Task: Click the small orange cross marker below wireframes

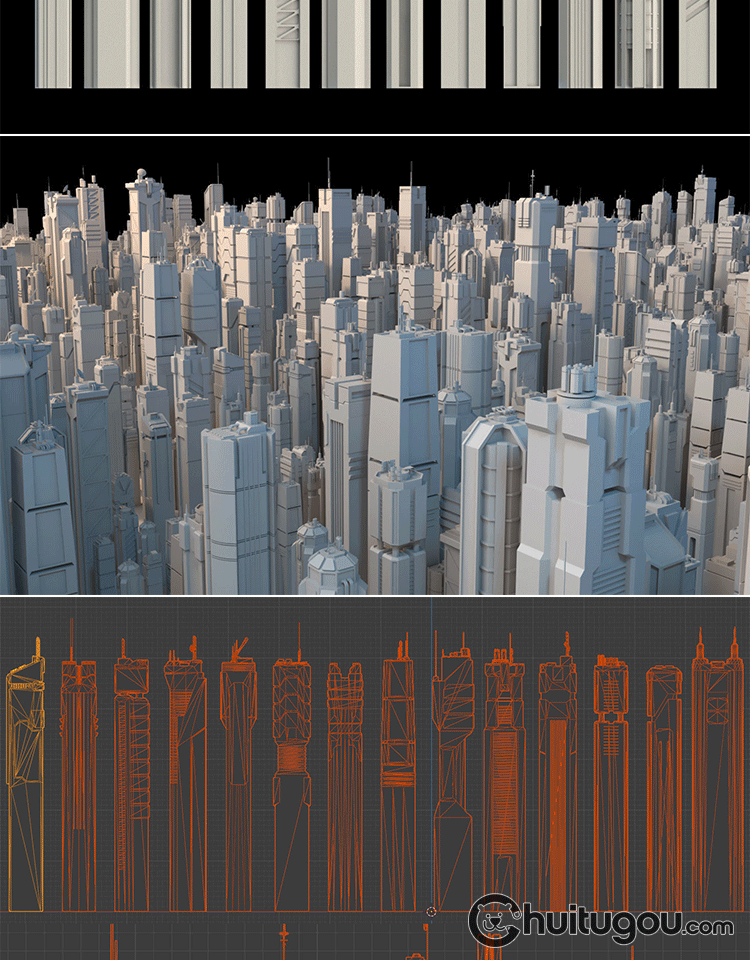Action: tap(284, 937)
